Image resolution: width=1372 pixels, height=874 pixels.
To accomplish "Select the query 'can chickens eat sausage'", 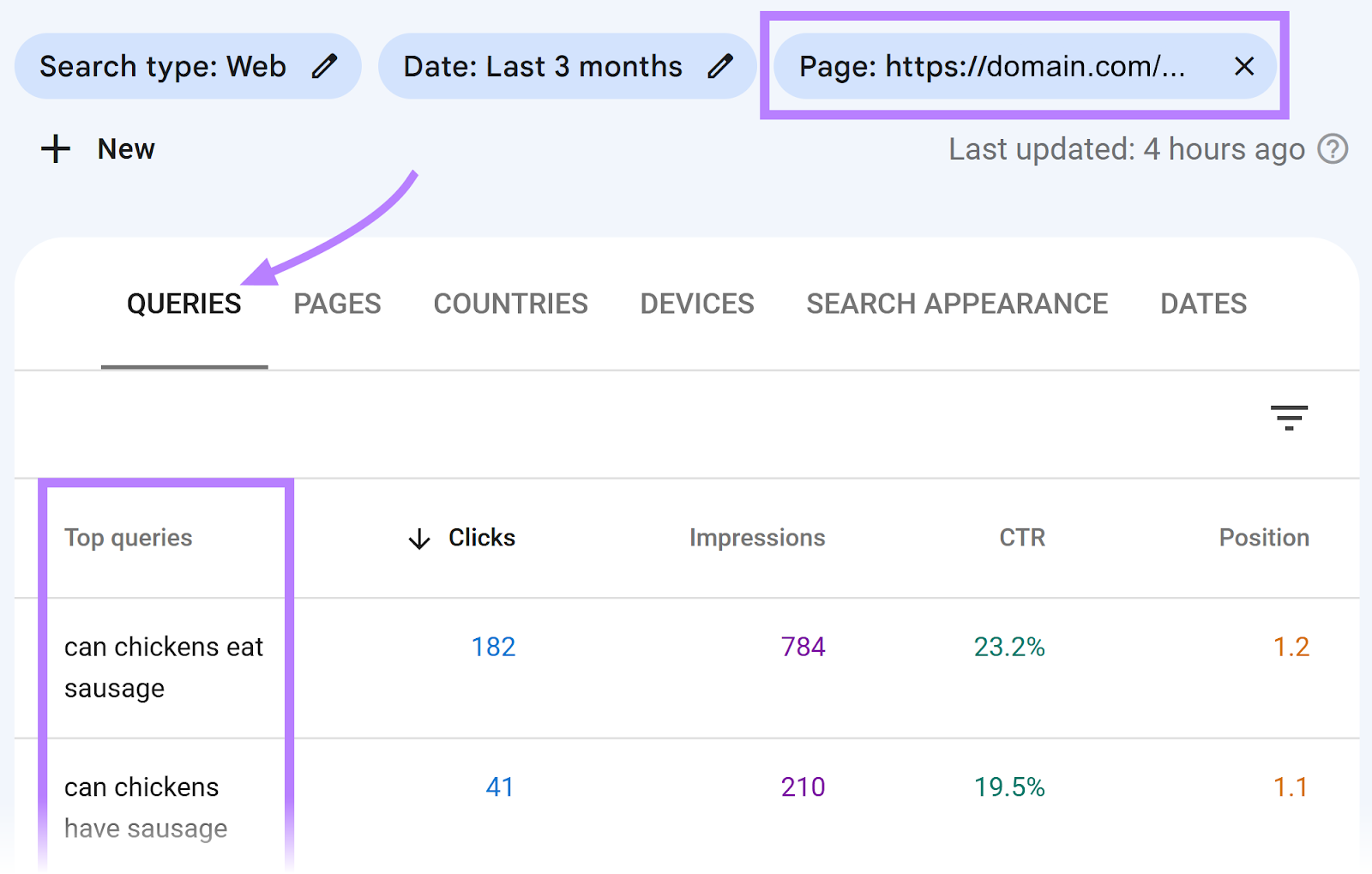I will [164, 667].
